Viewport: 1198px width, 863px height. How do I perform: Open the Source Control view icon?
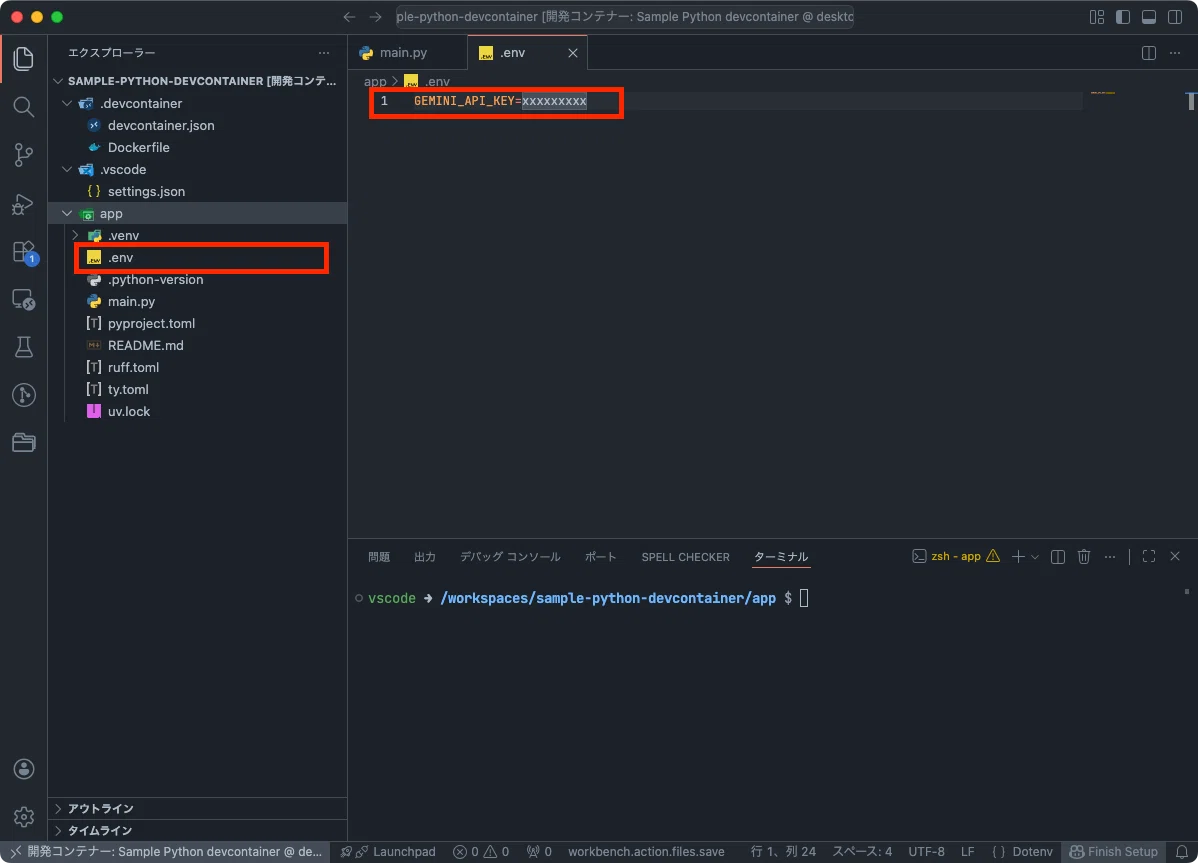(x=24, y=155)
